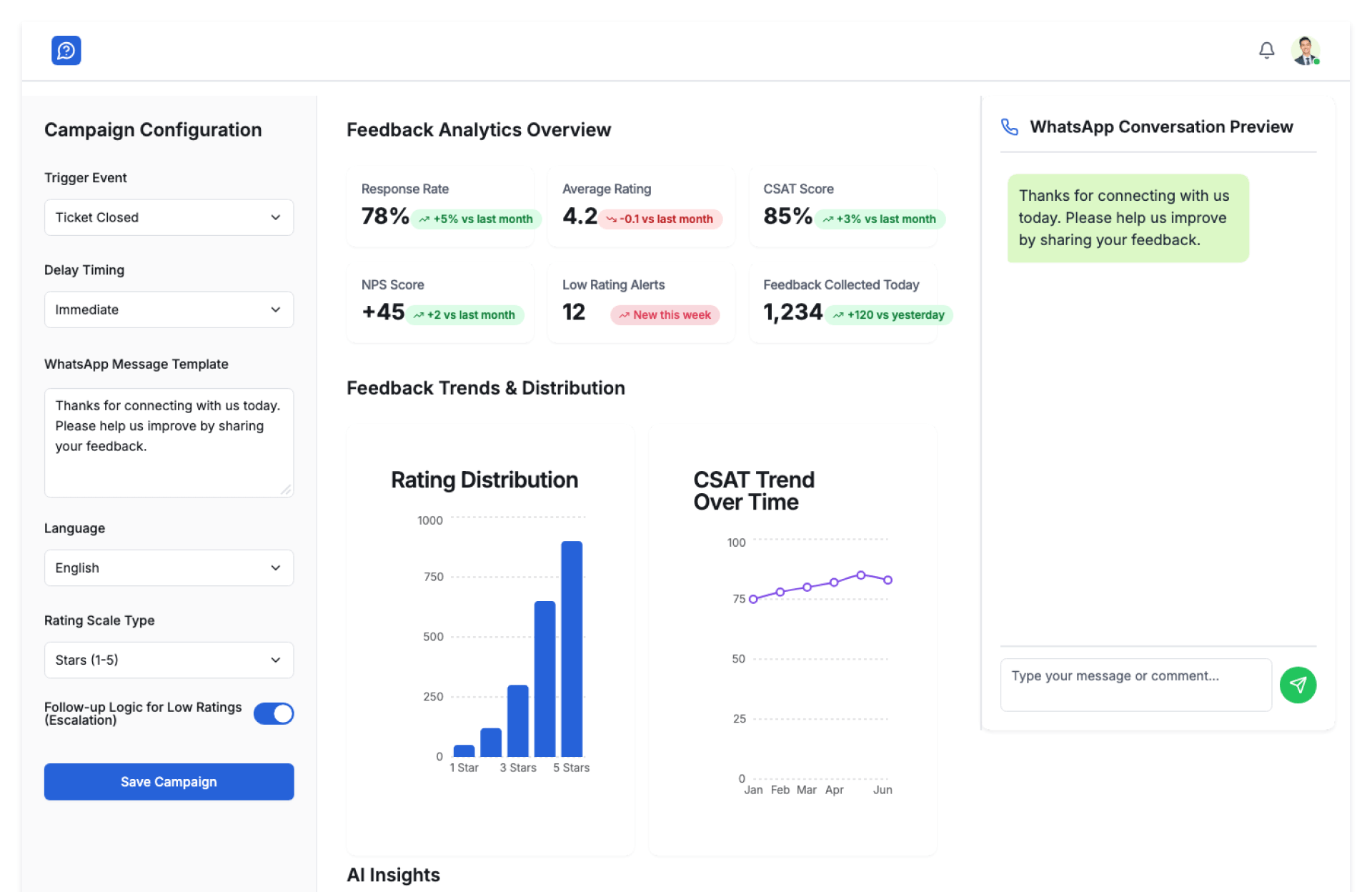
Task: Click the Type your message input field
Action: (x=1135, y=684)
